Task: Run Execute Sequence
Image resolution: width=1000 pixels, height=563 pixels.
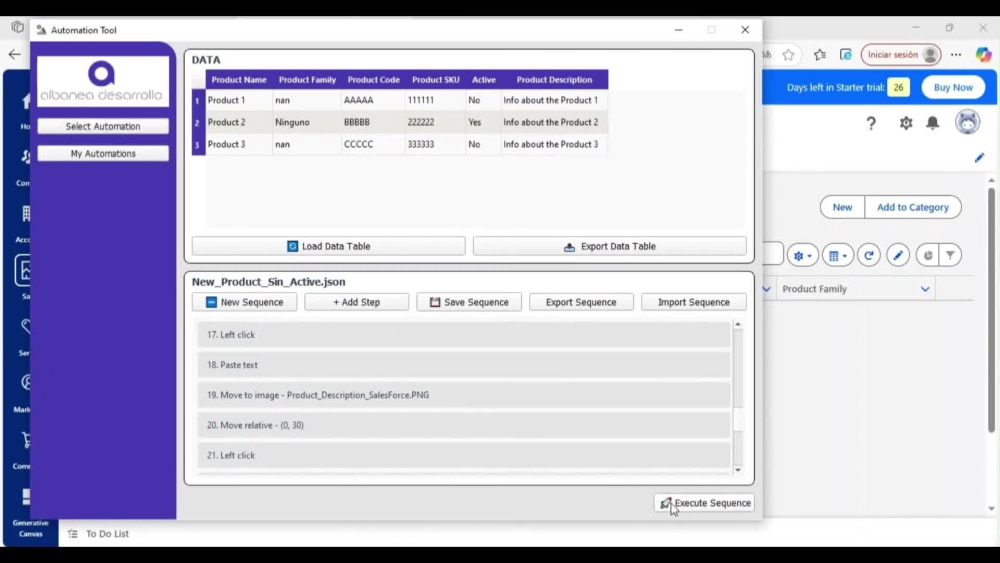Action: (705, 503)
